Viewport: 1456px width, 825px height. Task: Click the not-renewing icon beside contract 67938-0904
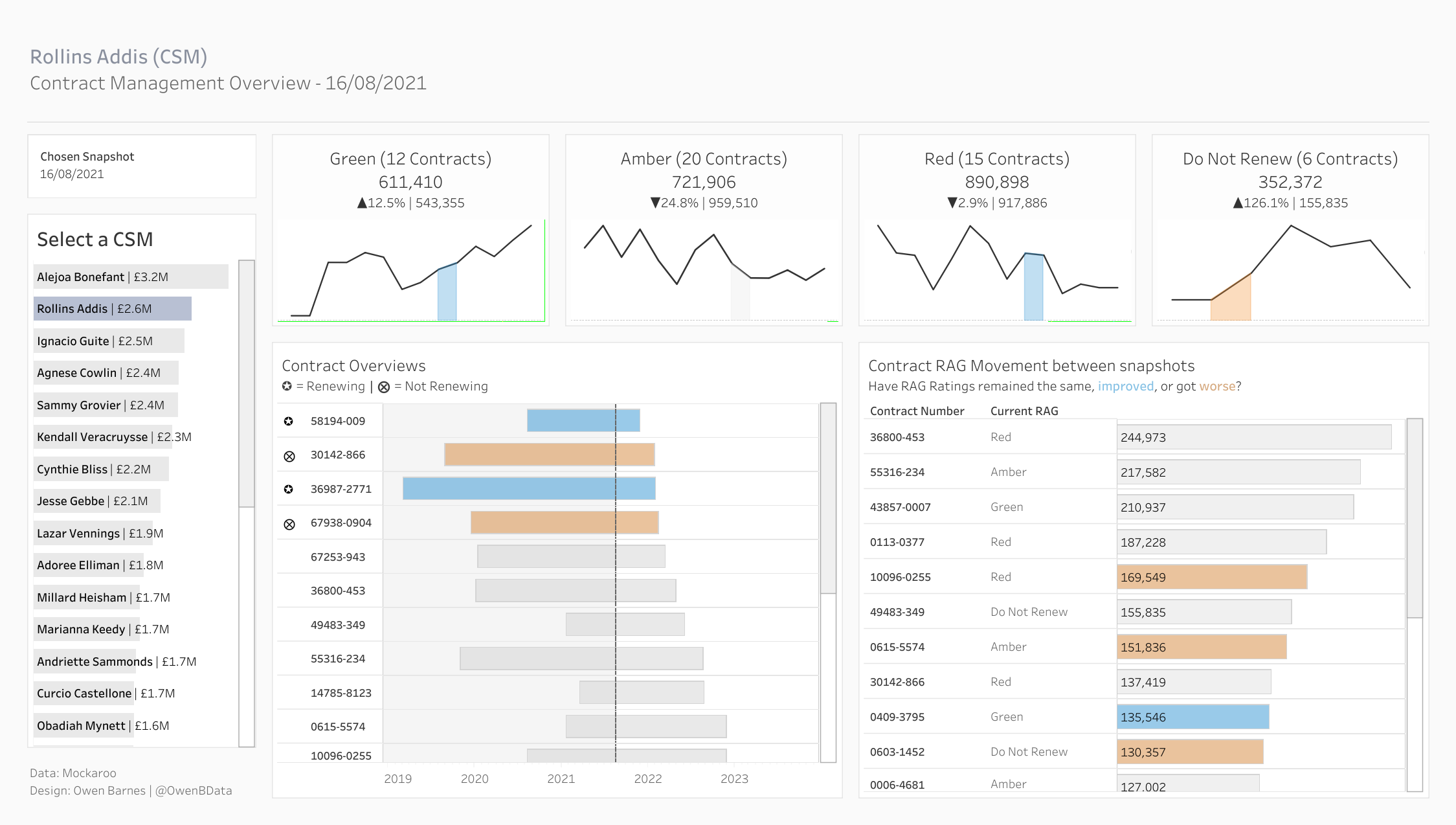point(289,524)
